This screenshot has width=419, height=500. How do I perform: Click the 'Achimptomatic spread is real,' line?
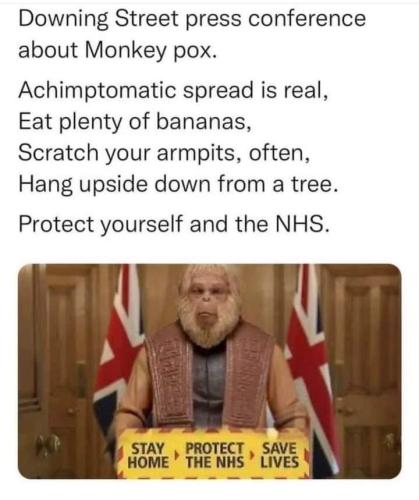[174, 91]
